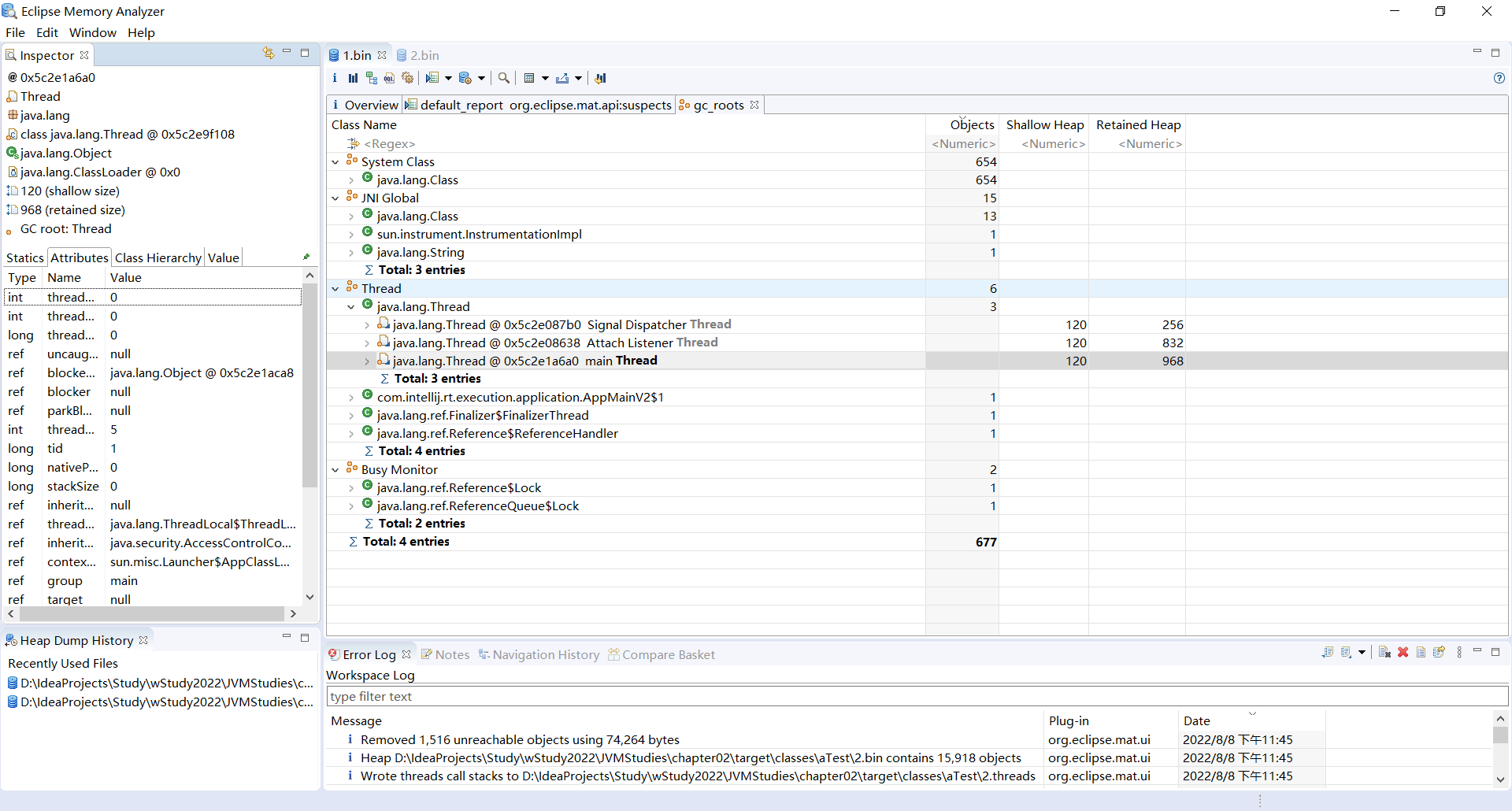Click the red Delete Log icon

click(1403, 653)
